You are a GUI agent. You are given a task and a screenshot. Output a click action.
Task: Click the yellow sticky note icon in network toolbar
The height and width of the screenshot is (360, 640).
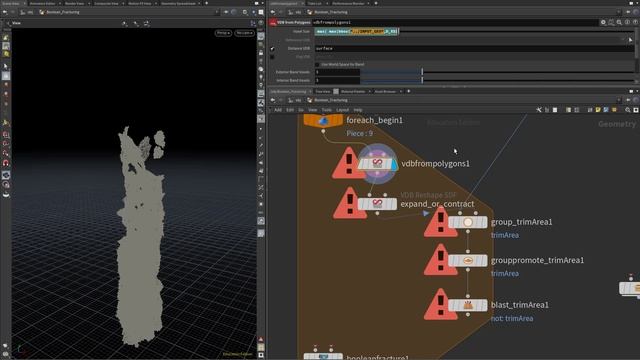pos(598,110)
